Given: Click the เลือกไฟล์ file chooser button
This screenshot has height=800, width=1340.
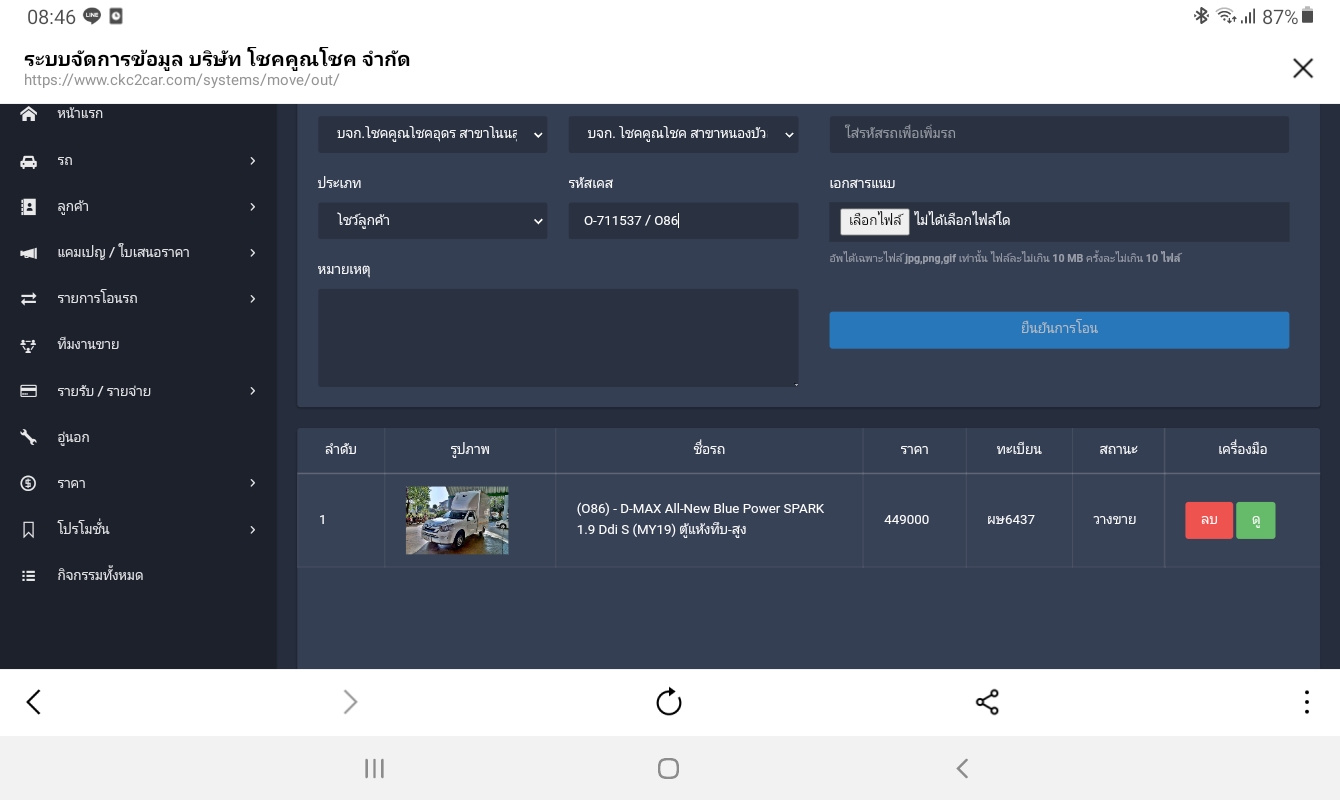Looking at the screenshot, I should pos(874,221).
